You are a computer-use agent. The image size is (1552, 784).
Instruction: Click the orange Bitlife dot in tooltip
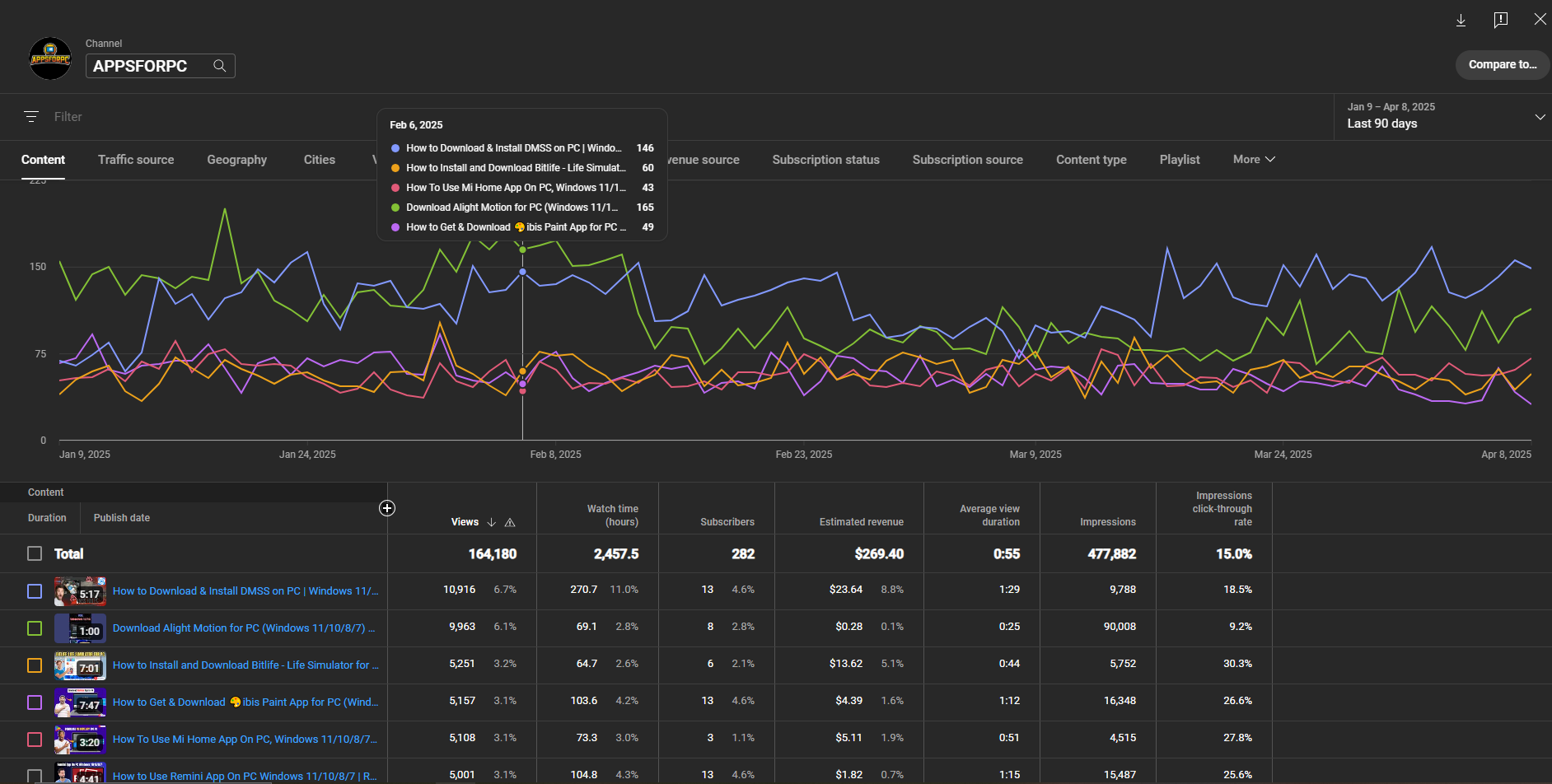(x=395, y=168)
